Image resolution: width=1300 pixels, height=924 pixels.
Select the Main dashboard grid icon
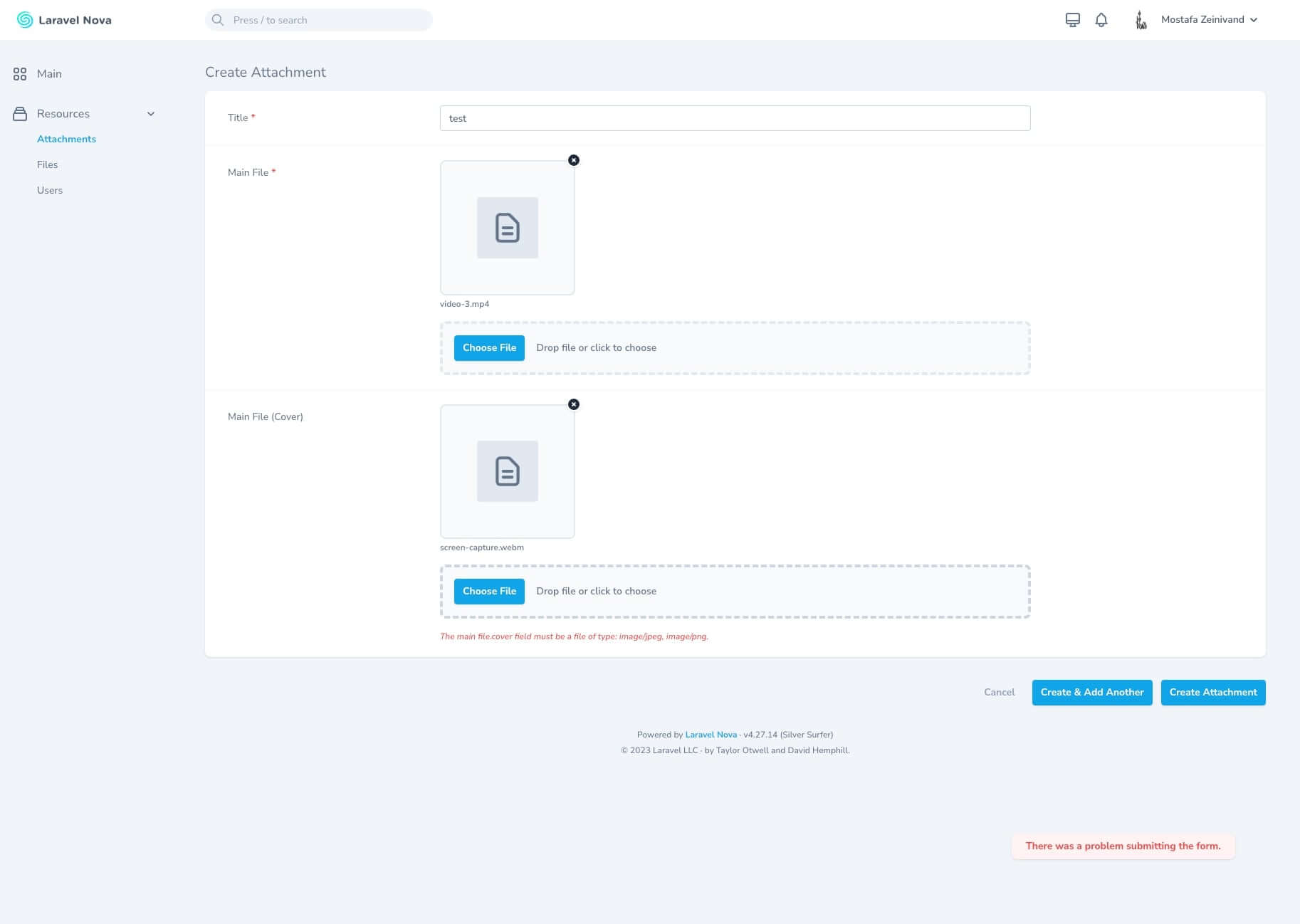(x=19, y=73)
